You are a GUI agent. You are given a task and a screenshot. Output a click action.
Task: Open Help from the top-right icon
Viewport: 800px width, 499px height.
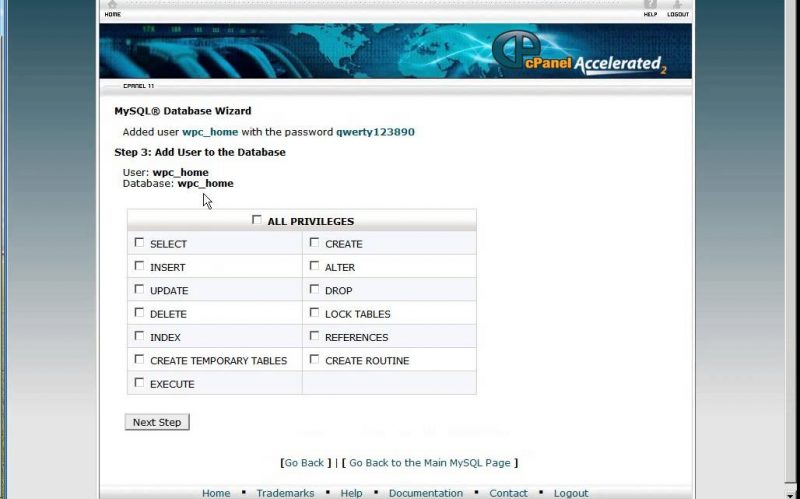(650, 9)
